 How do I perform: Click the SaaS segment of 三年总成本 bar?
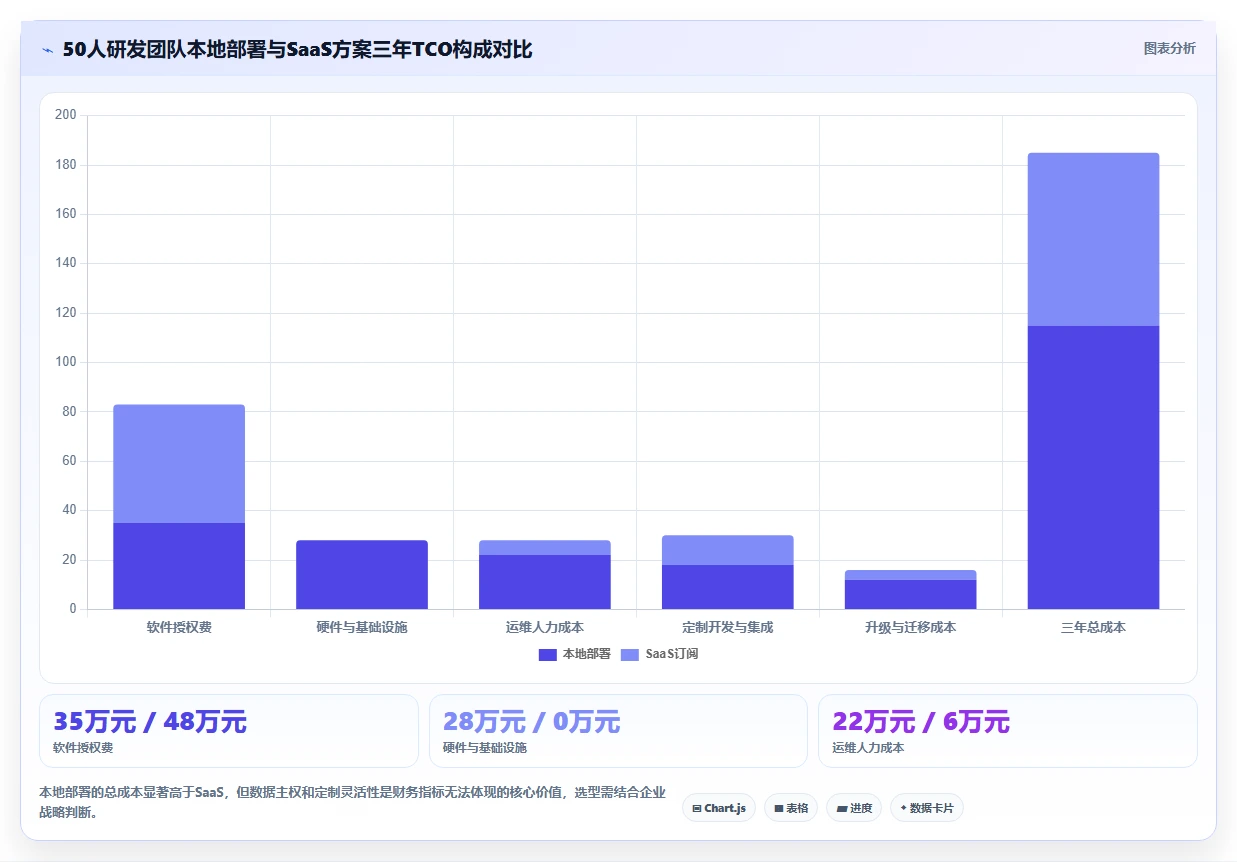coord(1094,240)
